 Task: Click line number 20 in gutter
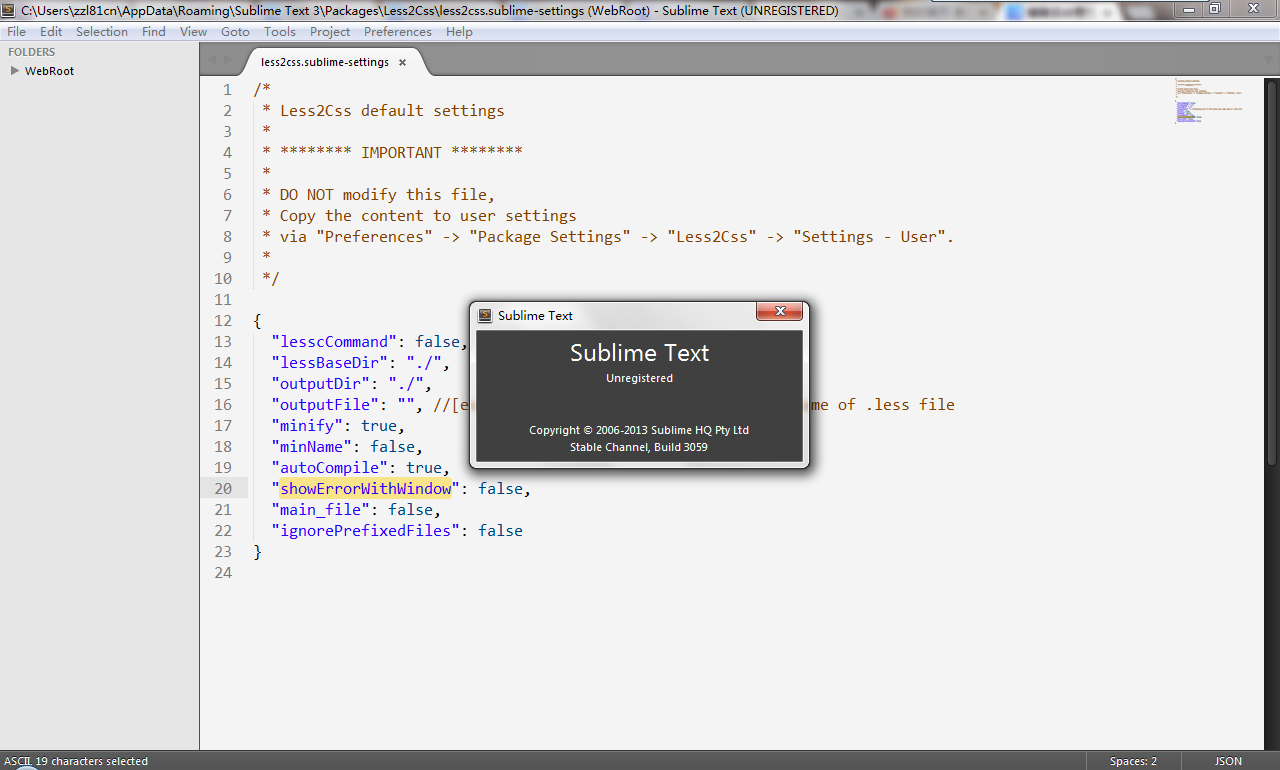(x=223, y=488)
